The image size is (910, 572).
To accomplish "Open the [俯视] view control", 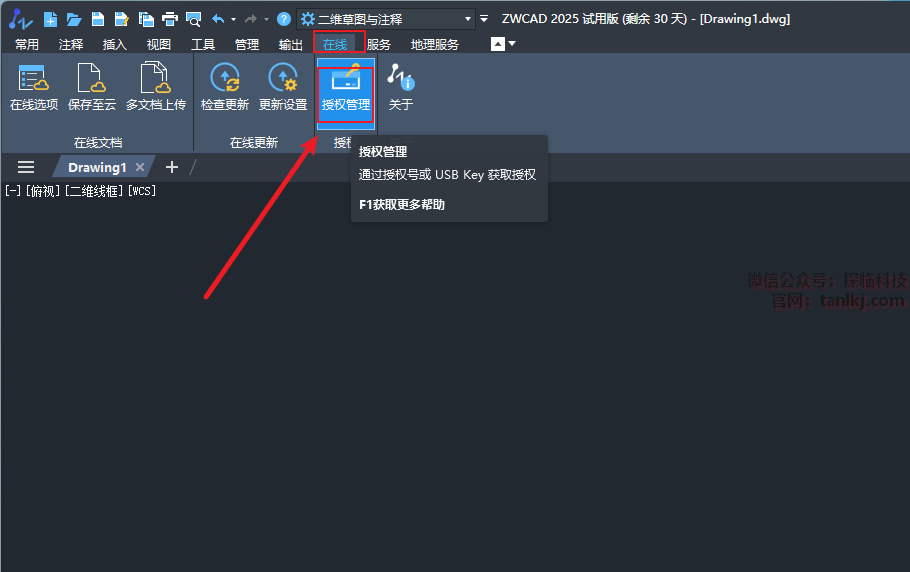I will [43, 191].
